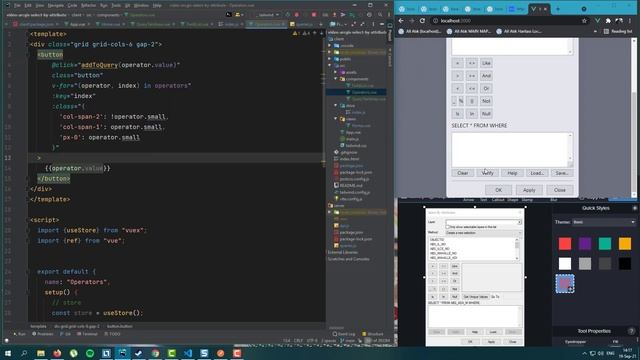Click the Is operator button
This screenshot has width=640, height=360.
(457, 114)
